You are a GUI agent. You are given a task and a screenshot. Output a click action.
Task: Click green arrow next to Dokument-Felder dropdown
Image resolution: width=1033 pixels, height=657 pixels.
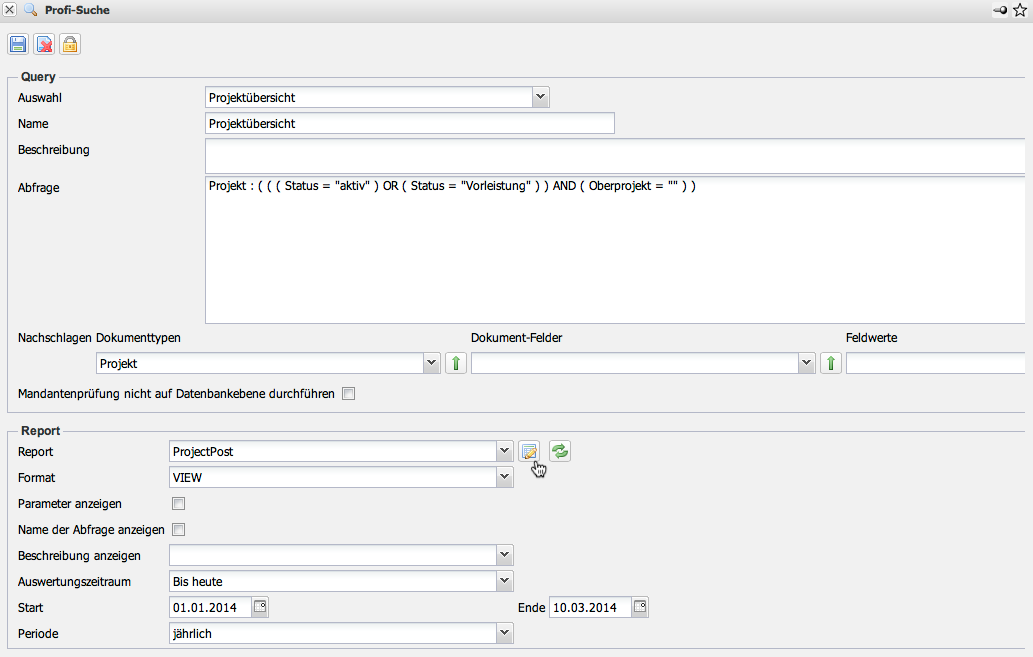point(830,364)
